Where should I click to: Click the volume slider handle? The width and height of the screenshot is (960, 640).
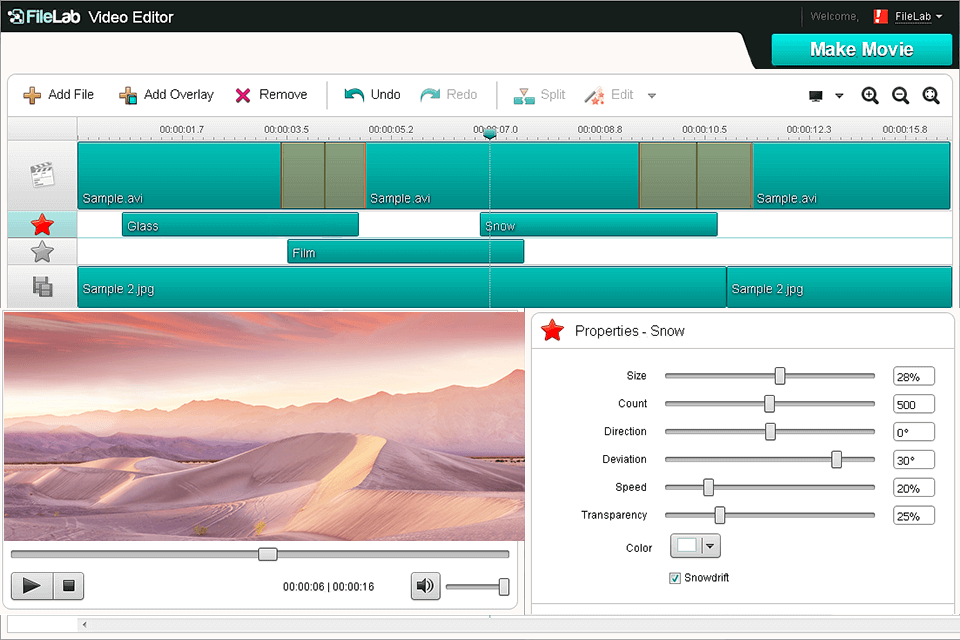504,587
